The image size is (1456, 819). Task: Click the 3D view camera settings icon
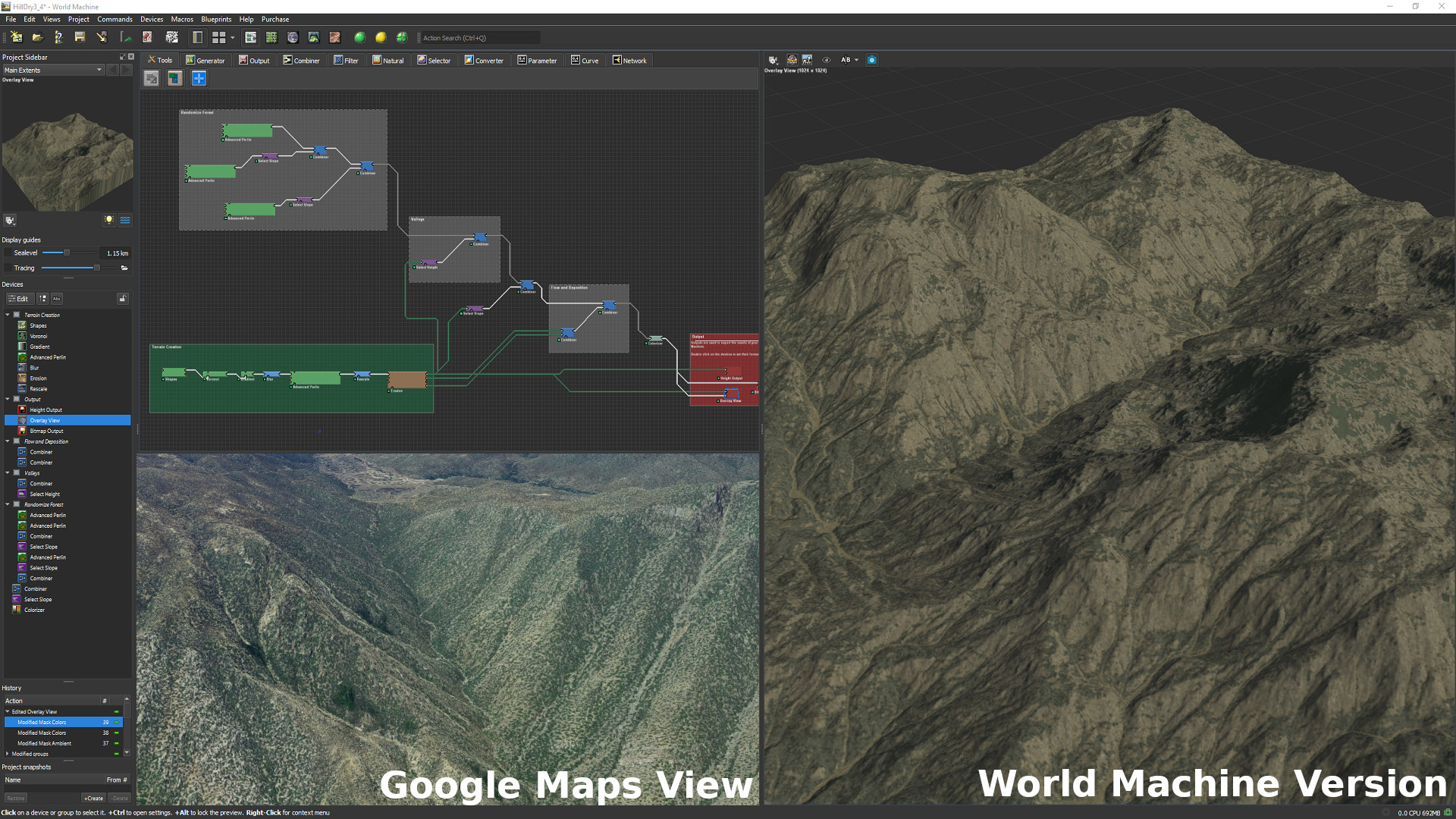(x=773, y=60)
